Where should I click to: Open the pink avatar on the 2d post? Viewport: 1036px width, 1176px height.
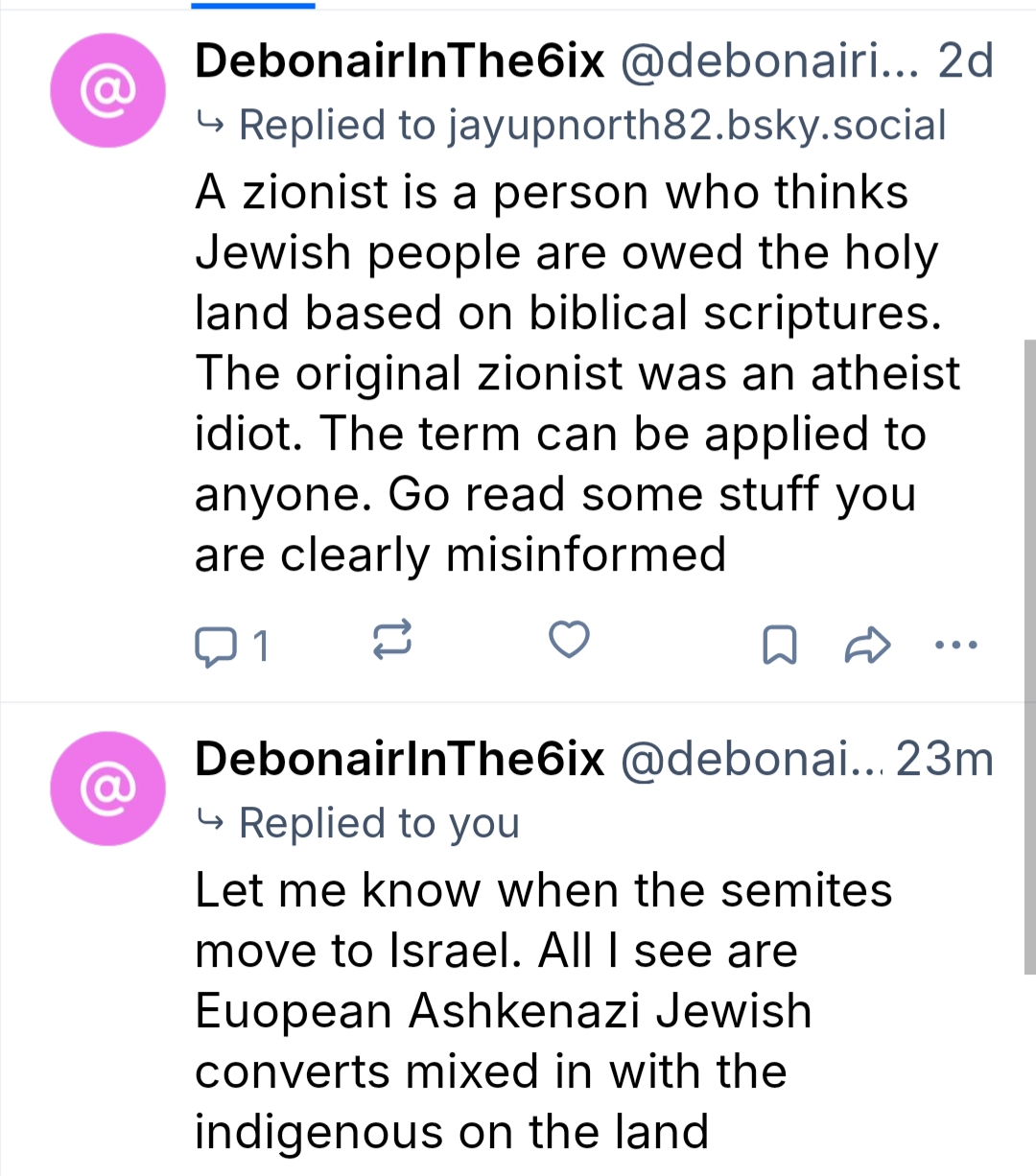click(x=107, y=90)
